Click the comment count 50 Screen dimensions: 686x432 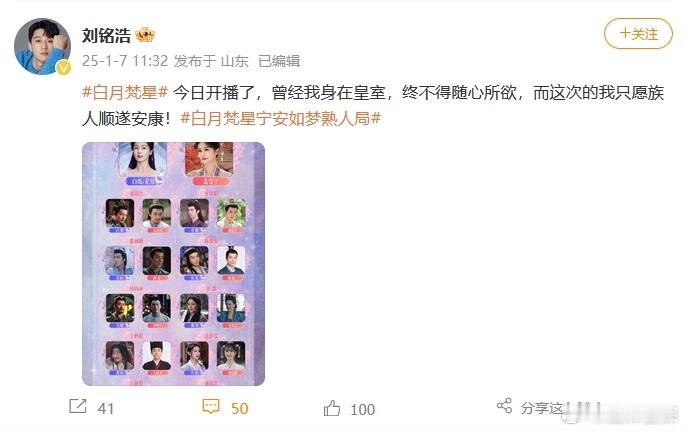coord(239,409)
